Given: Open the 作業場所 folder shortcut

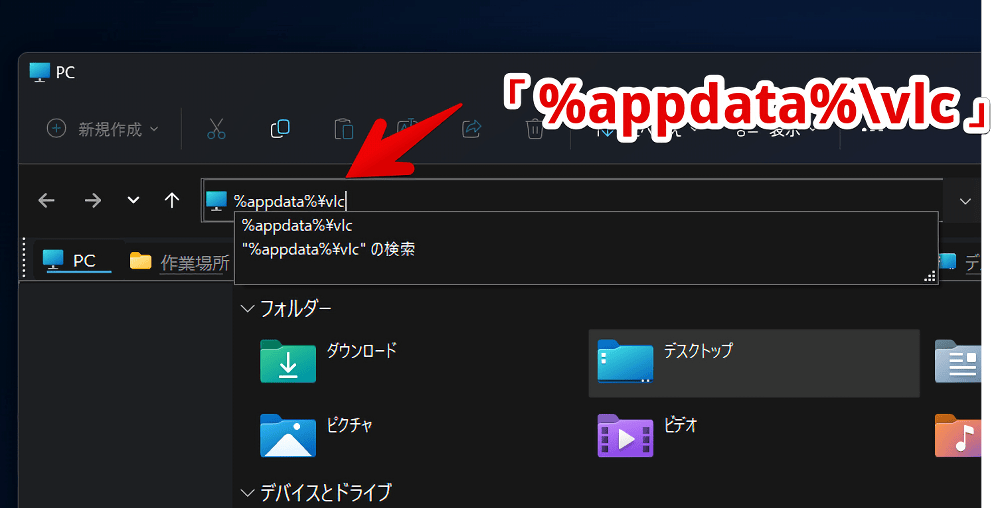Looking at the screenshot, I should click(x=179, y=261).
